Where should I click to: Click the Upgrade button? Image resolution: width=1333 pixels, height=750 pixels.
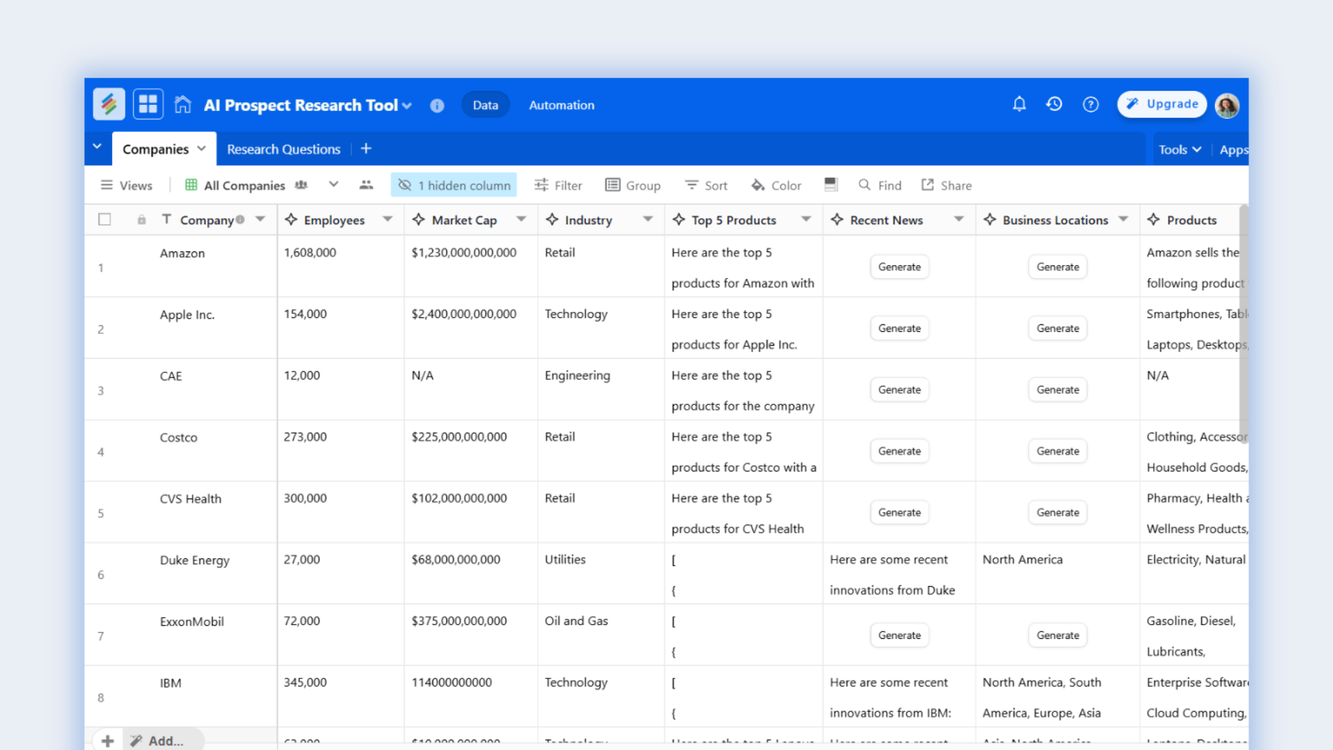[x=1161, y=104]
